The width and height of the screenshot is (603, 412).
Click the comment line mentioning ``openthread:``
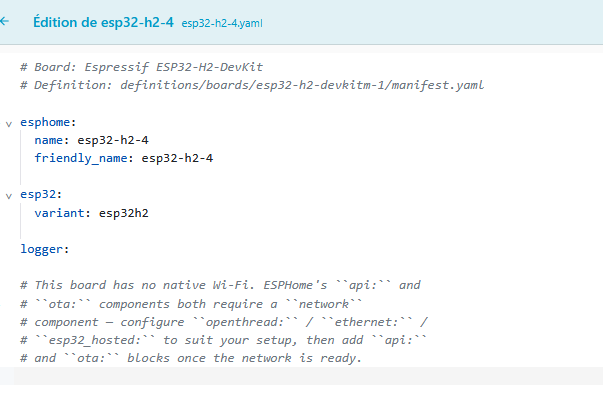pyautogui.click(x=224, y=322)
